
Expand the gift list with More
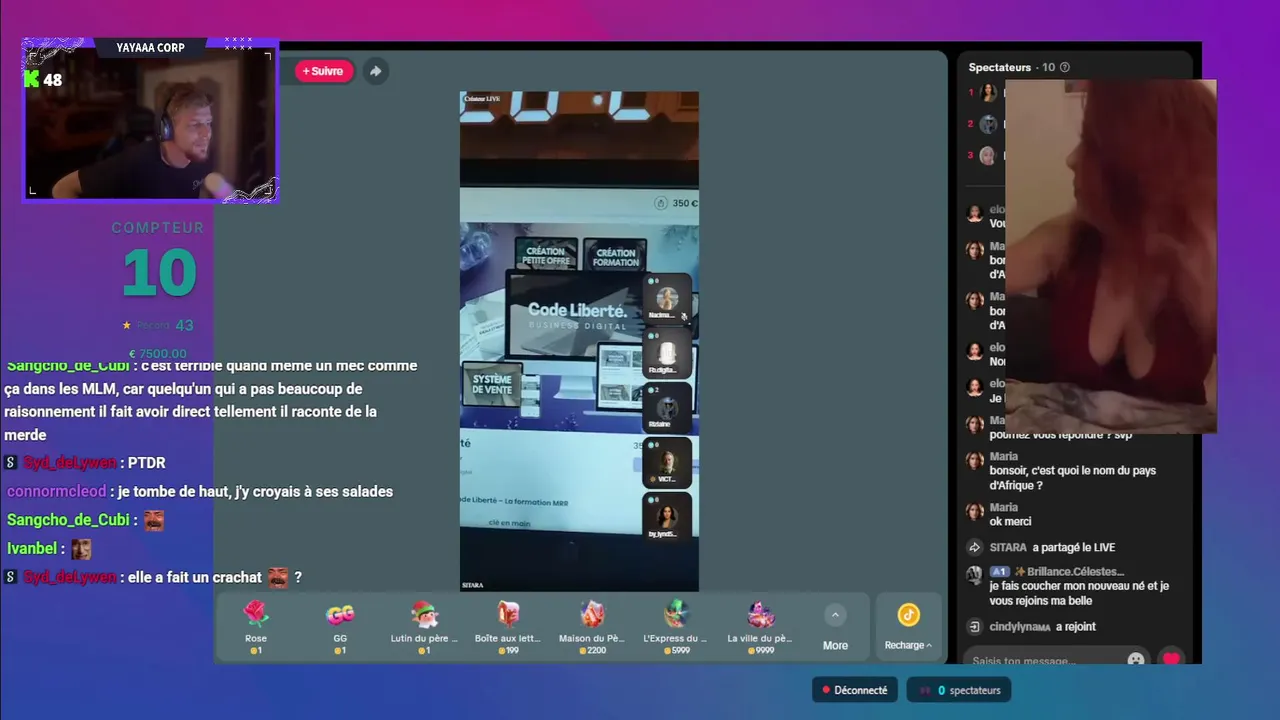(x=835, y=627)
